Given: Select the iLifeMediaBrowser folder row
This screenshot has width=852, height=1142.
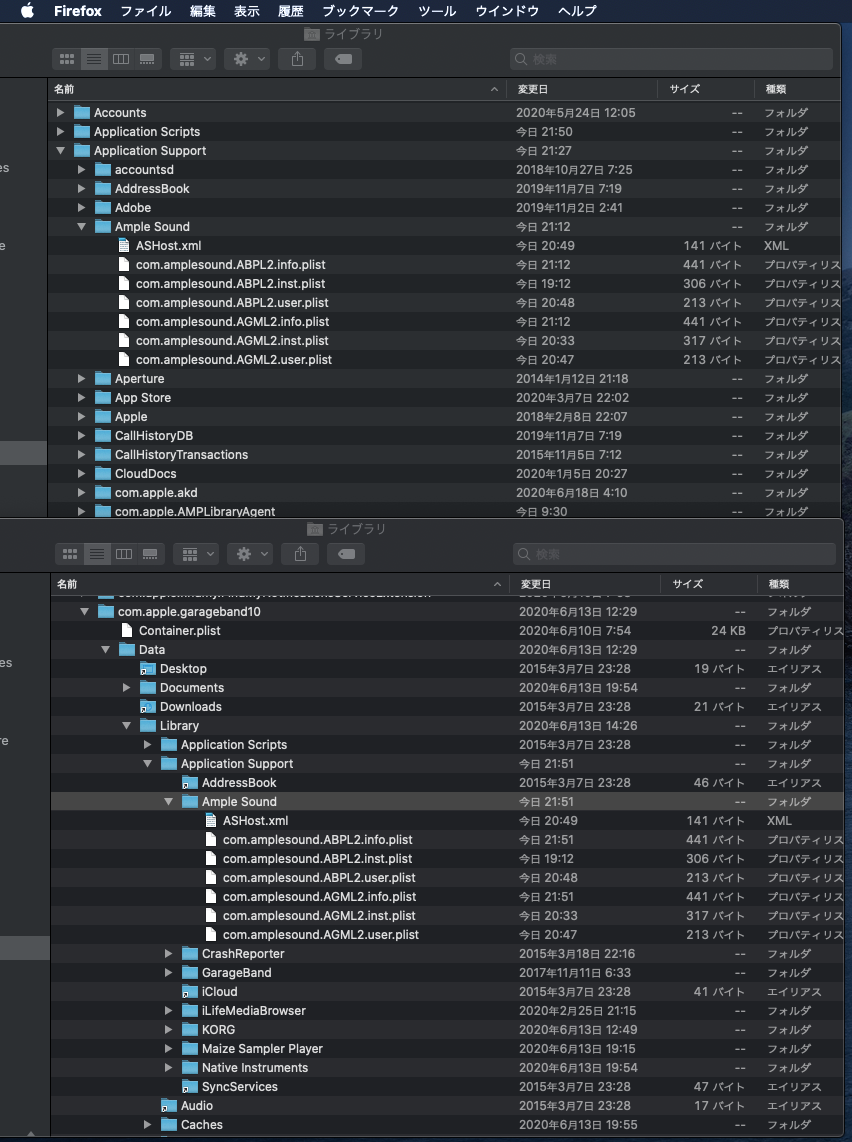Looking at the screenshot, I should [x=447, y=1010].
